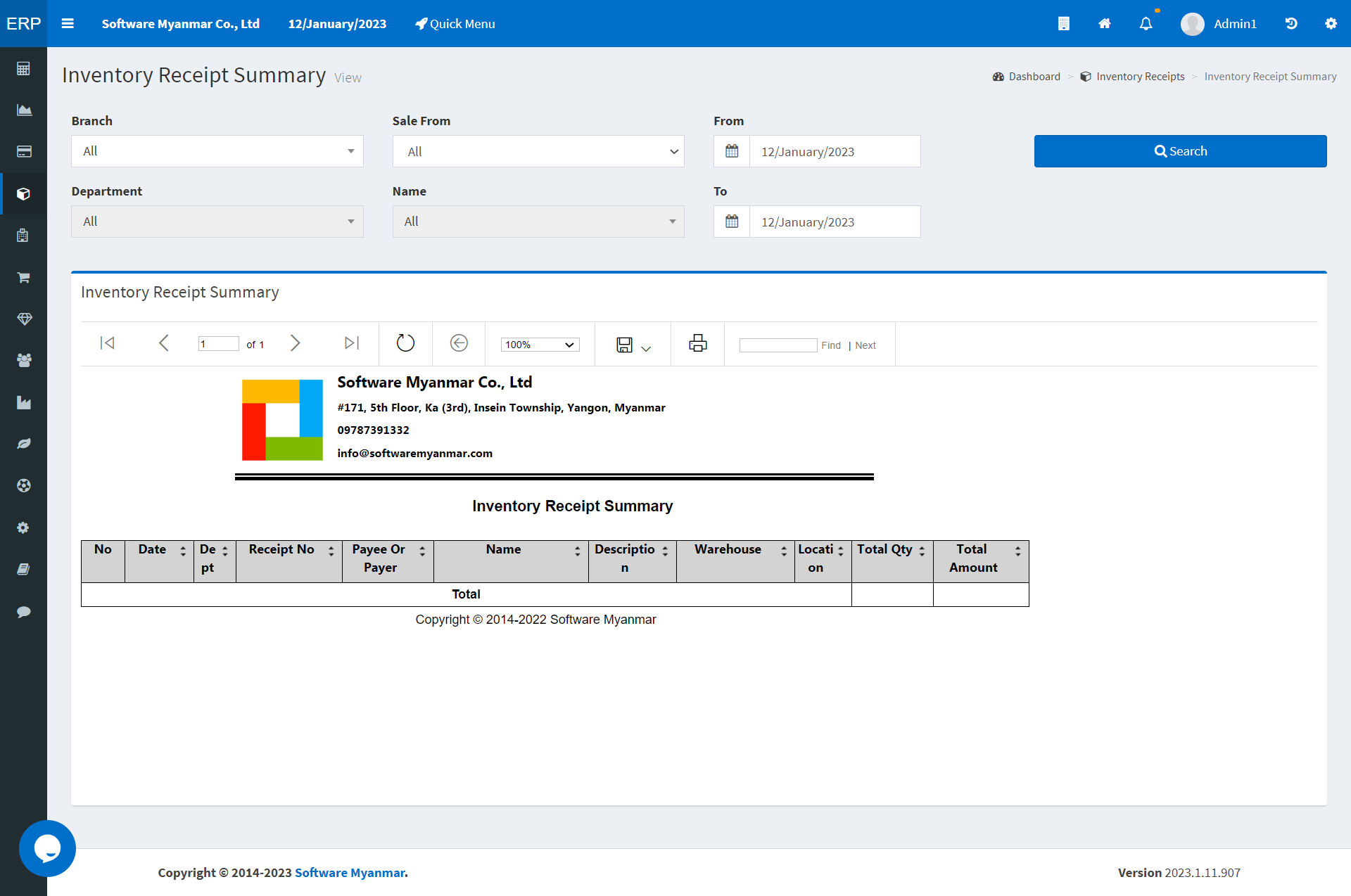Click the history clock icon in header
1351x896 pixels.
click(x=1291, y=23)
